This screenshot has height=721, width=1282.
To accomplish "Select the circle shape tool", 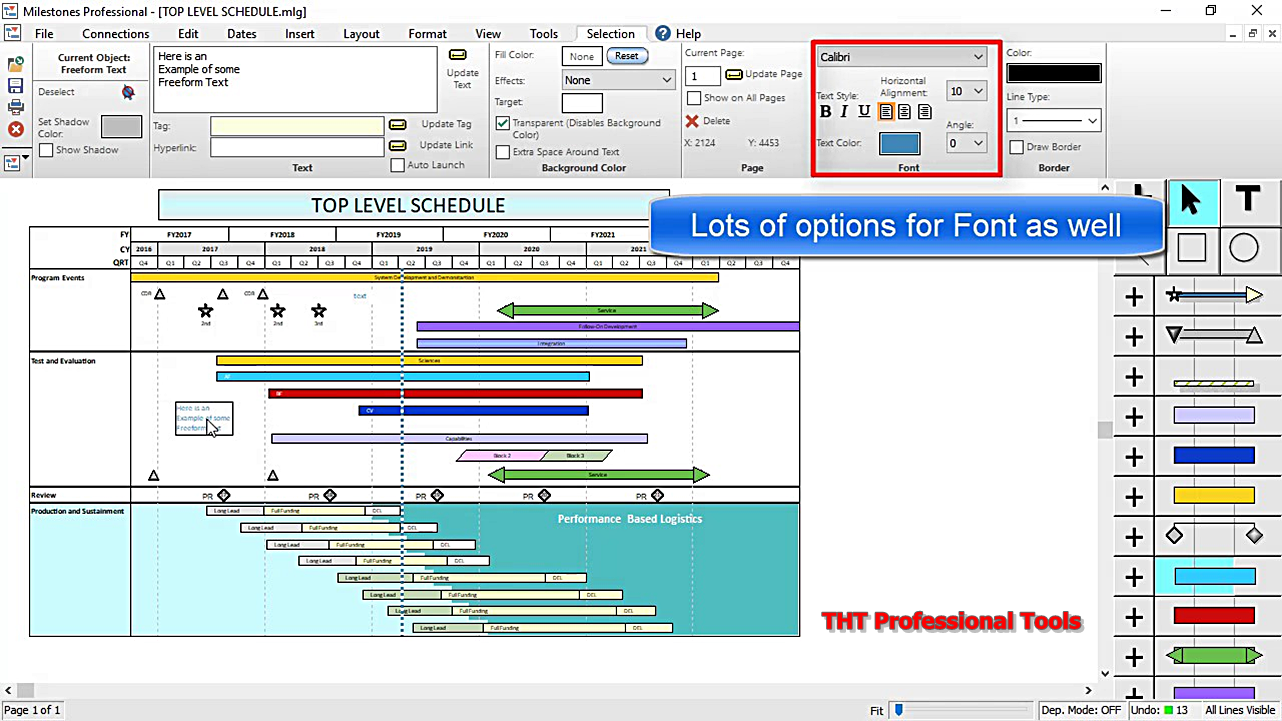I will [1244, 247].
